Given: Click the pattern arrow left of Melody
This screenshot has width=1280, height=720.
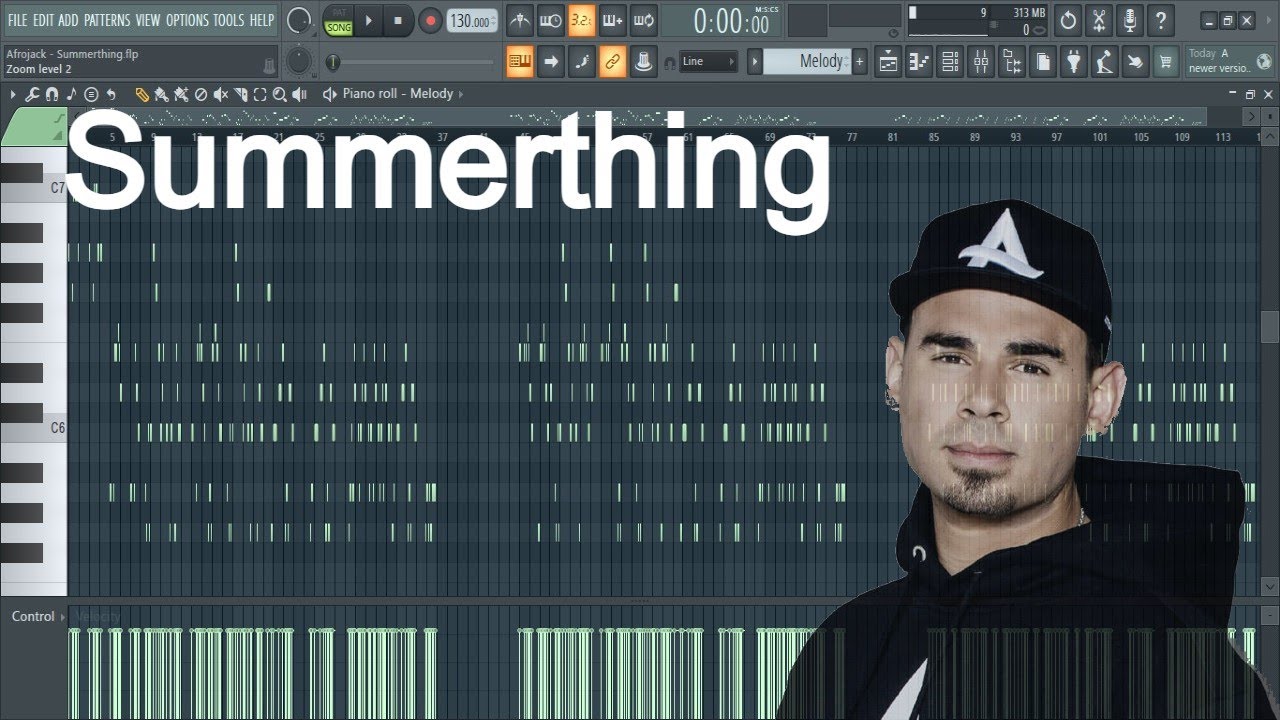Looking at the screenshot, I should [x=756, y=61].
